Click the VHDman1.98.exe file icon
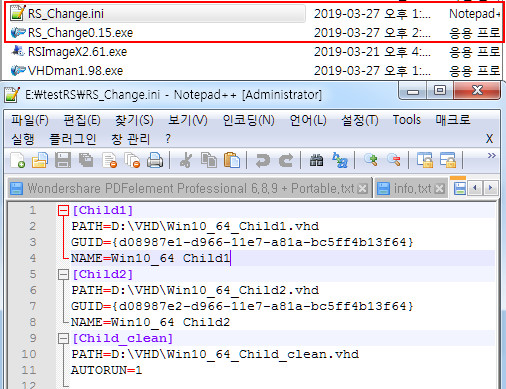This screenshot has height=389, width=506. (x=18, y=70)
